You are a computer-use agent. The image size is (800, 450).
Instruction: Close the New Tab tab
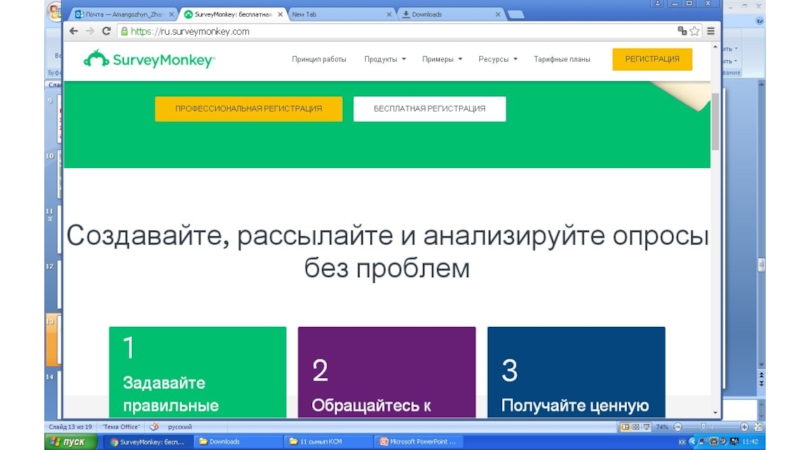point(389,14)
